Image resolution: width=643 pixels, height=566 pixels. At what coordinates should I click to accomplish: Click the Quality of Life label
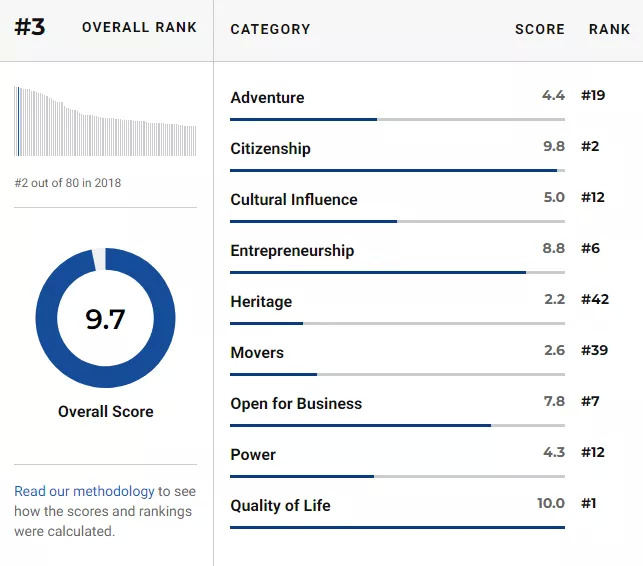[x=280, y=505]
